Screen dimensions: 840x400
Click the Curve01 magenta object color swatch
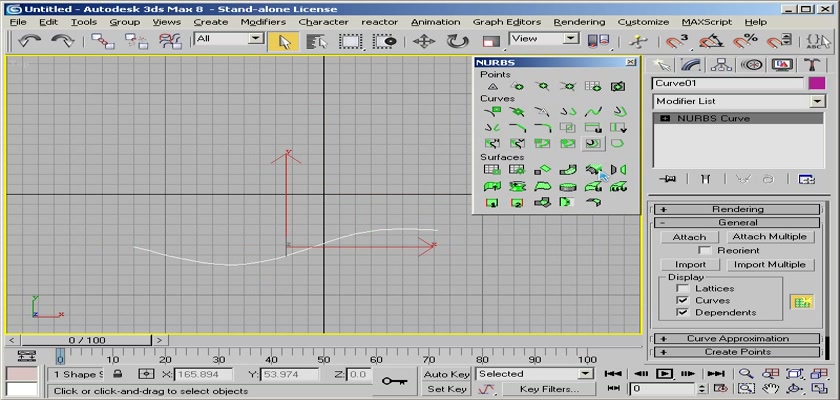816,84
